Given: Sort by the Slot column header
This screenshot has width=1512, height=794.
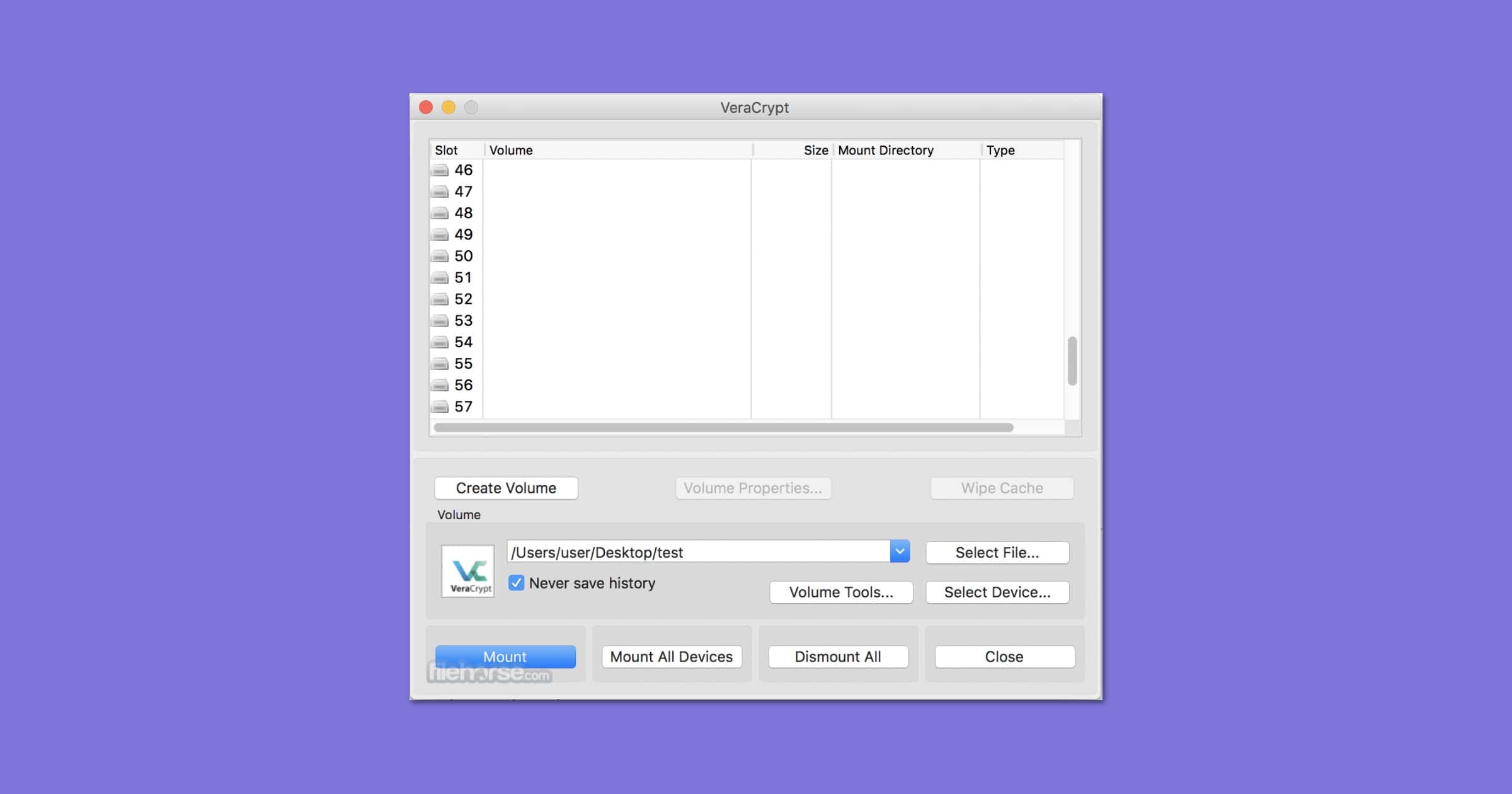Looking at the screenshot, I should point(446,150).
